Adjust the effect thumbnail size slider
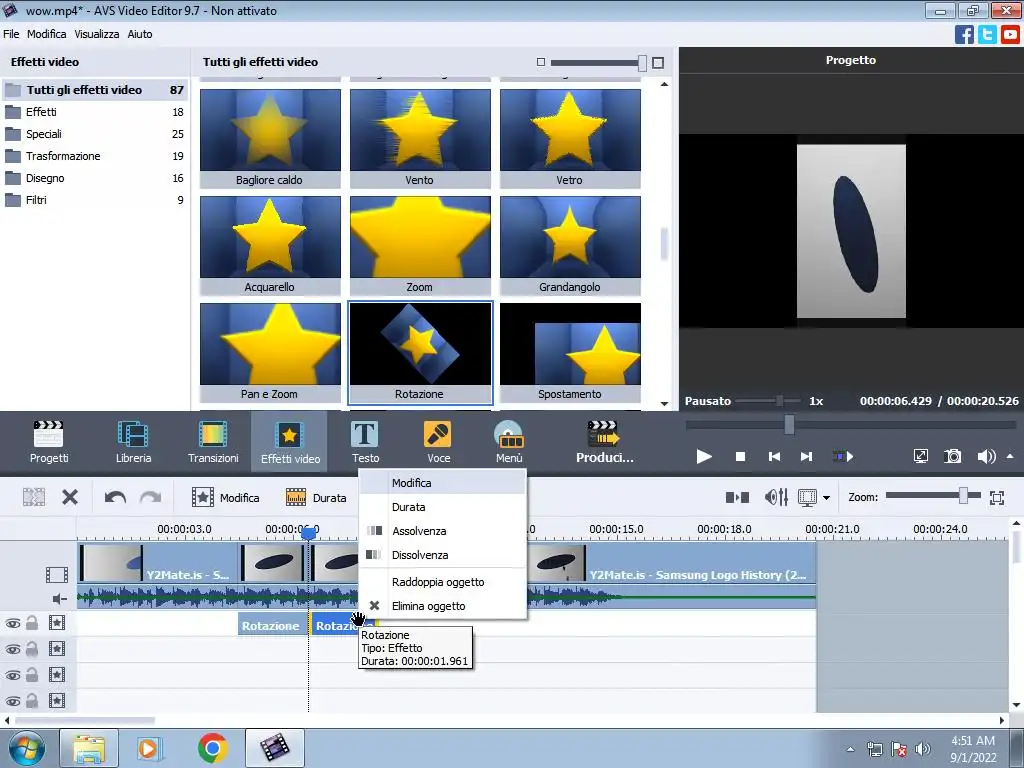The image size is (1024, 768). coord(643,63)
